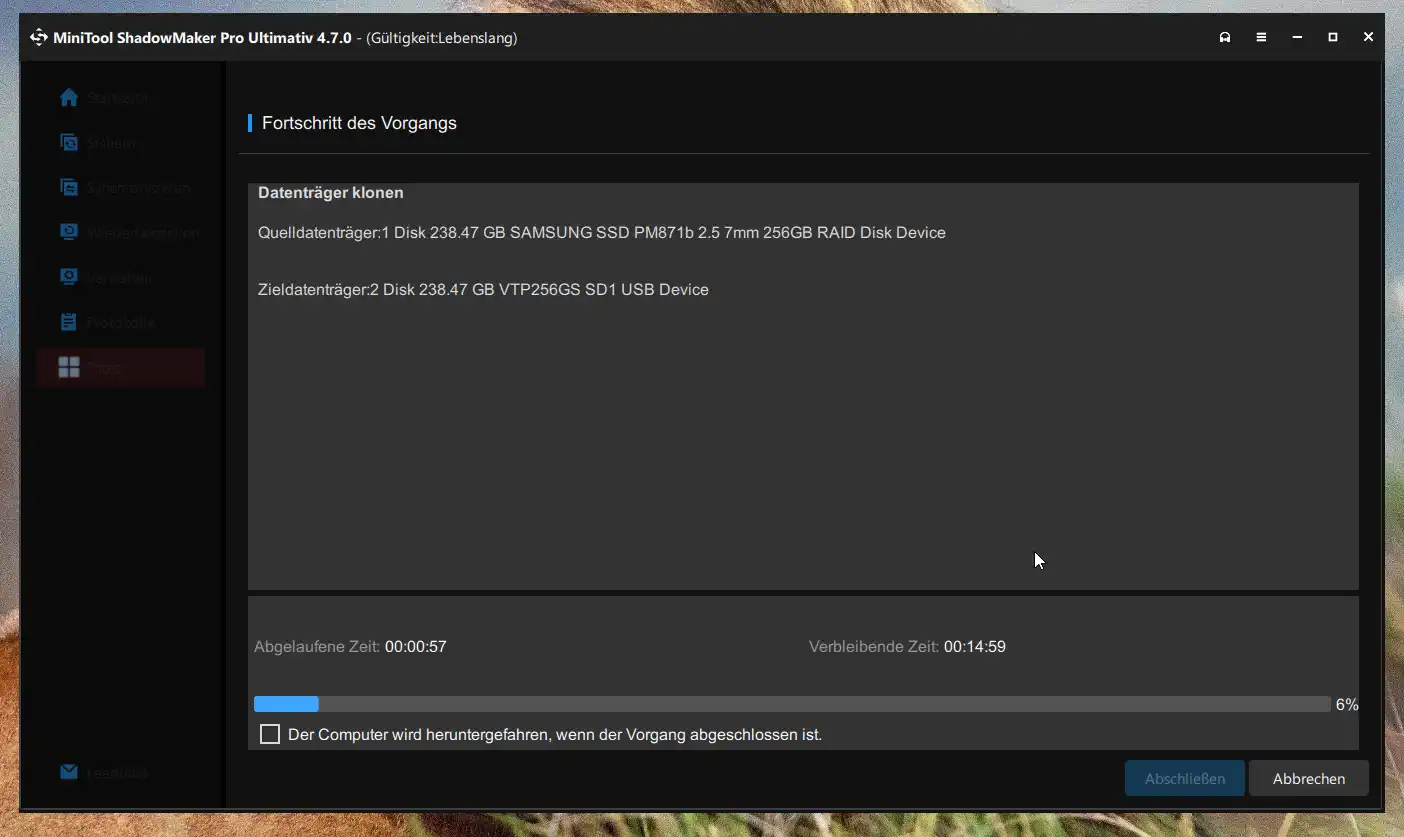
Task: Open the Synchronisieren sync icon in sidebar
Action: pyautogui.click(x=69, y=188)
